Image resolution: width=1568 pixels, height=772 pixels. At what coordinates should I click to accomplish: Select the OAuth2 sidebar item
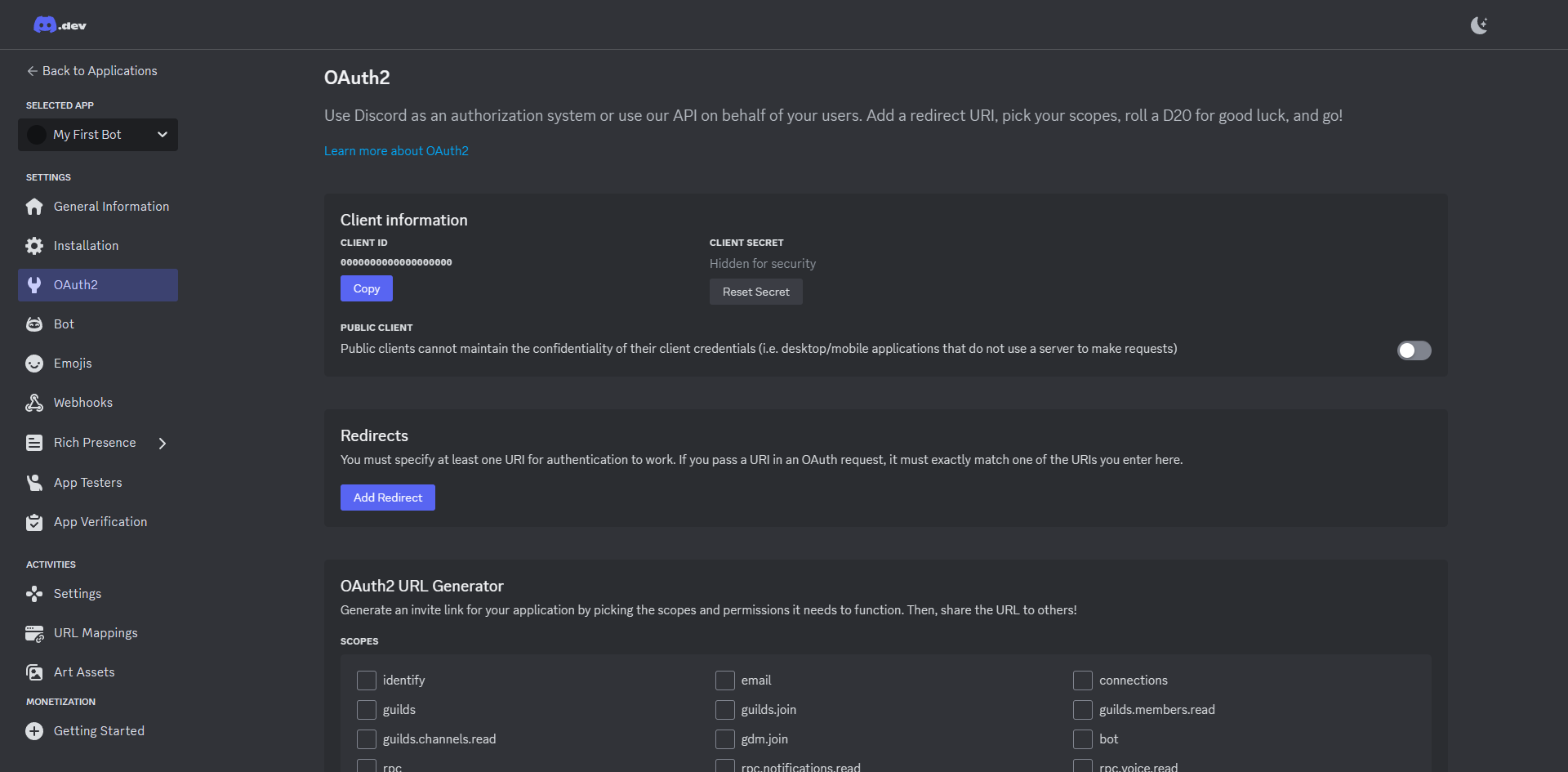click(98, 285)
